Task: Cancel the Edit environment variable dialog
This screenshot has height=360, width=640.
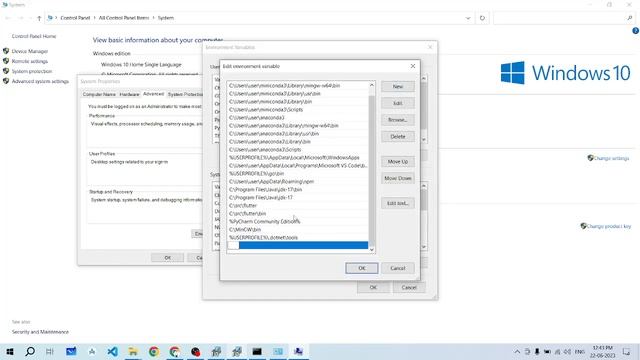Action: [398, 268]
